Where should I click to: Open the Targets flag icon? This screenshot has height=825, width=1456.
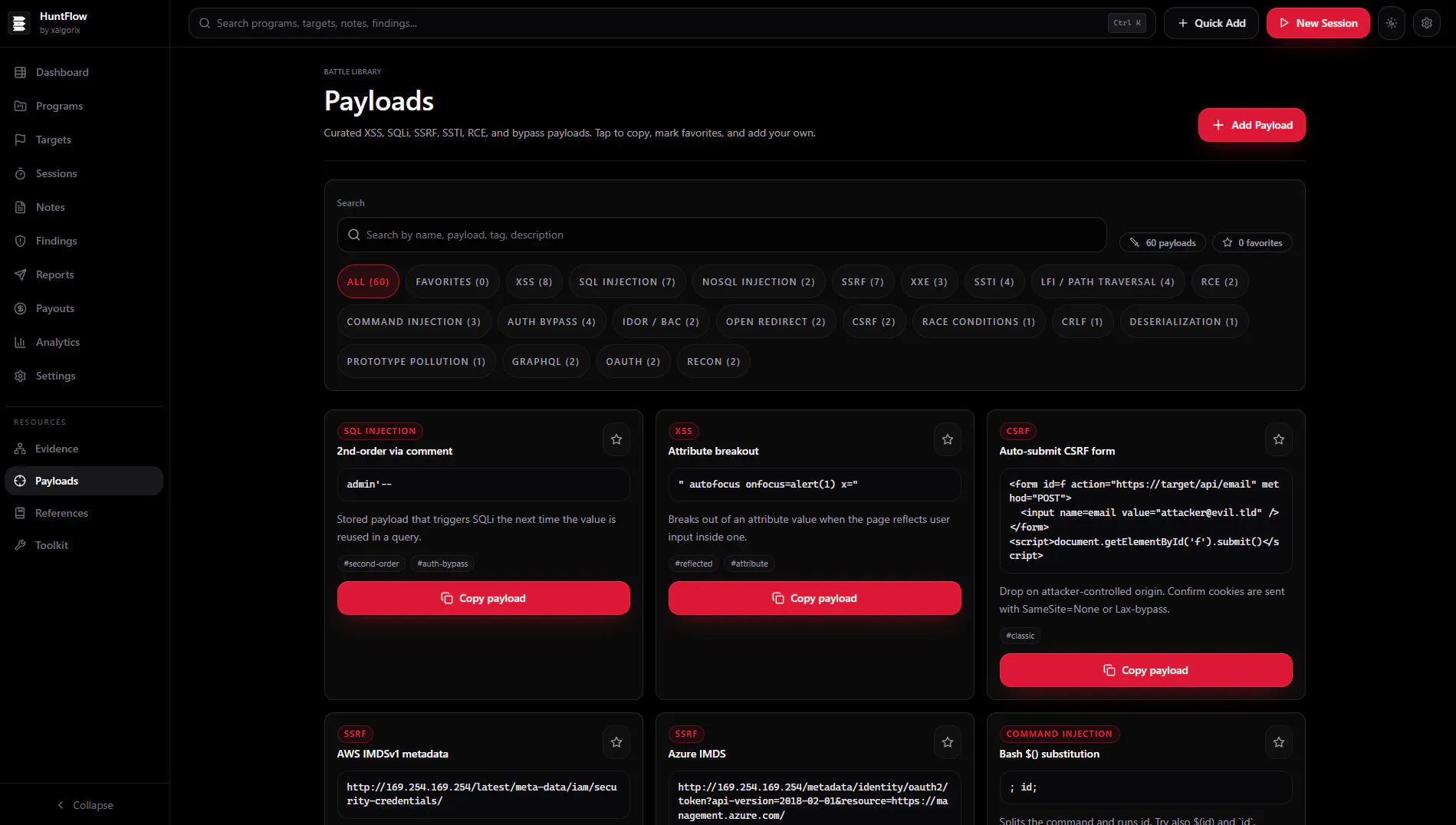(21, 140)
